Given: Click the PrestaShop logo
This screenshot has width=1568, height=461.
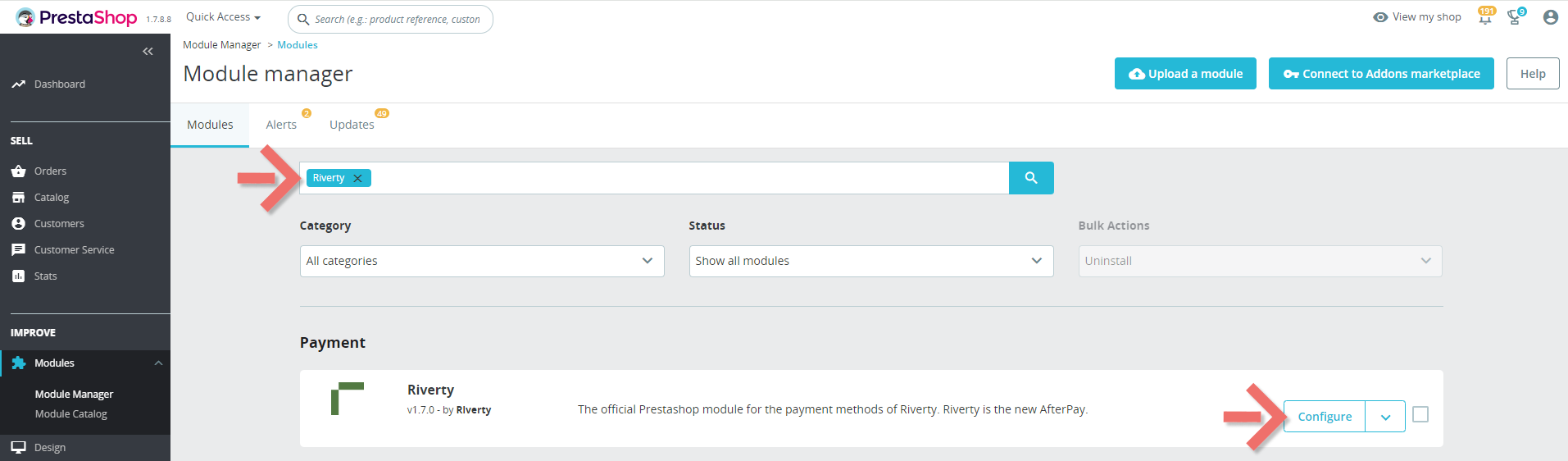Looking at the screenshot, I should 77,17.
